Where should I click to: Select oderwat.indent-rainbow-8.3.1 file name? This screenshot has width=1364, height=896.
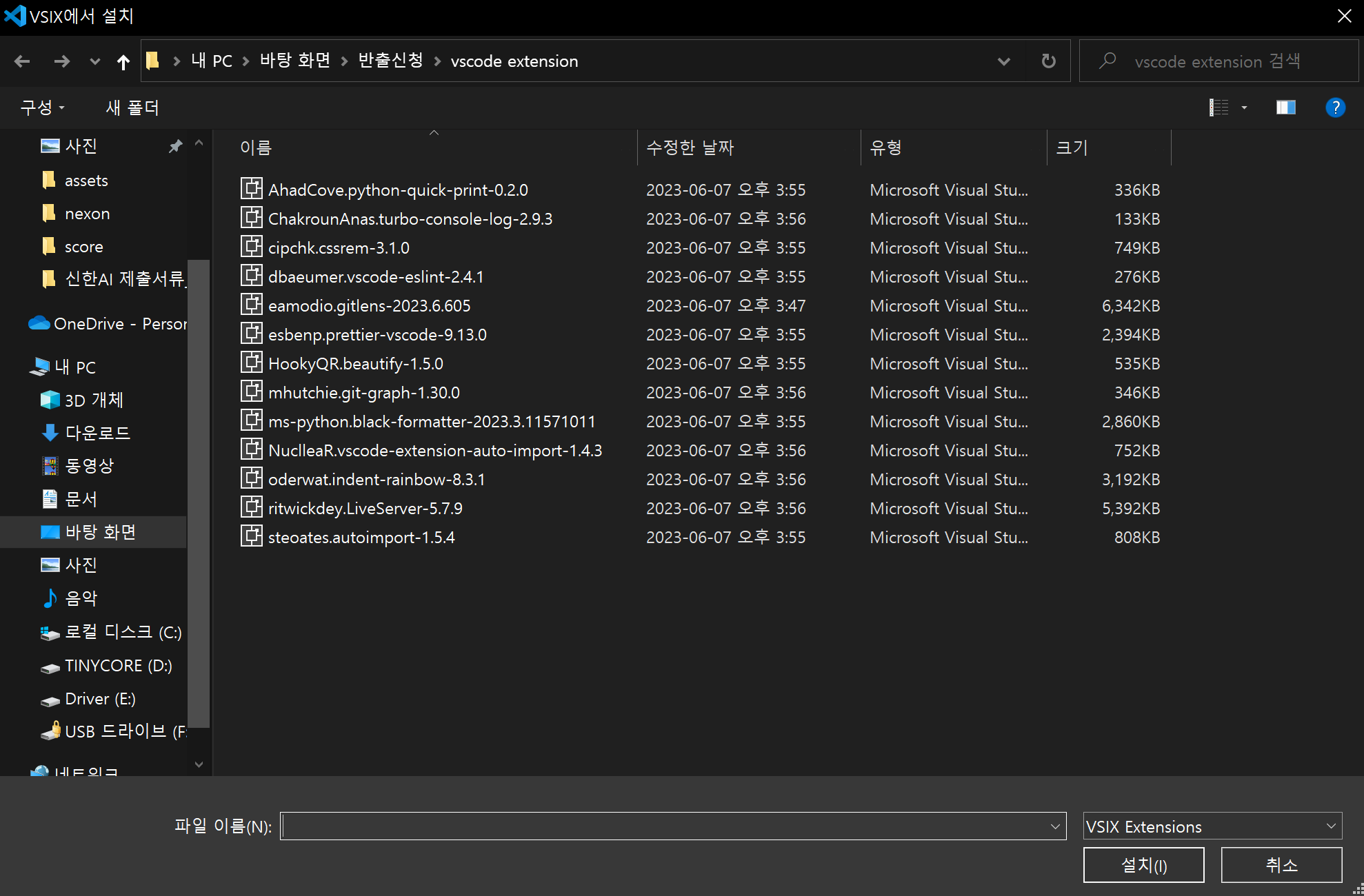pyautogui.click(x=377, y=480)
